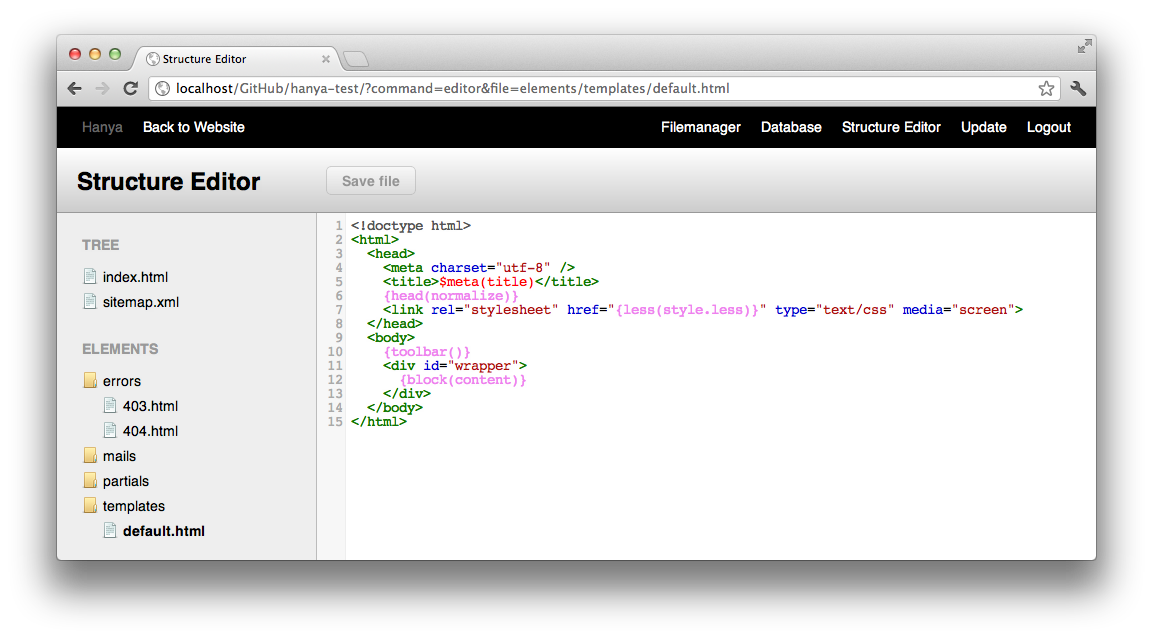Image resolution: width=1153 pixels, height=639 pixels.
Task: Collapse the errors folder
Action: click(x=121, y=380)
